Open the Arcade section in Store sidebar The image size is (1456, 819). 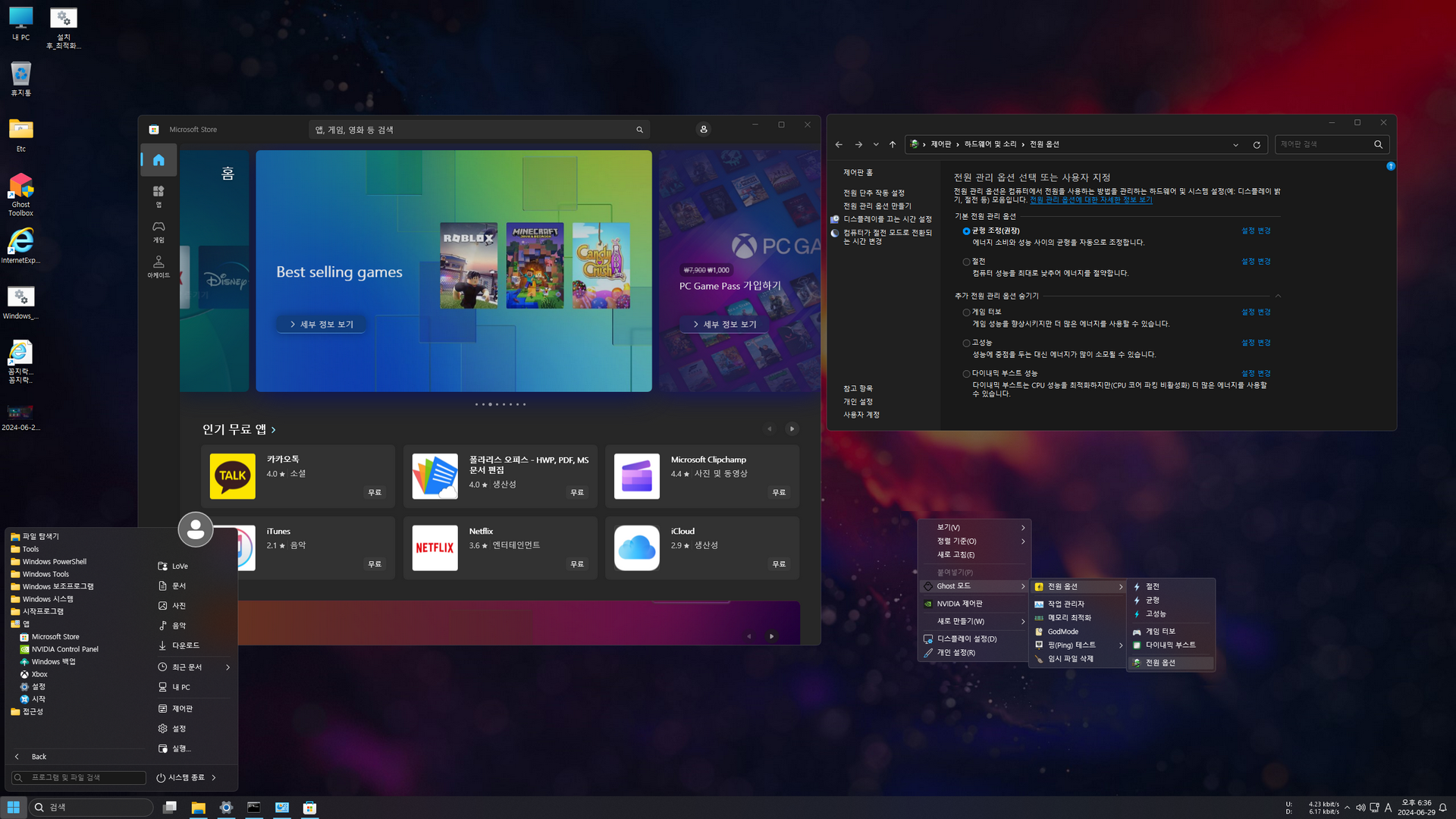pos(158,266)
